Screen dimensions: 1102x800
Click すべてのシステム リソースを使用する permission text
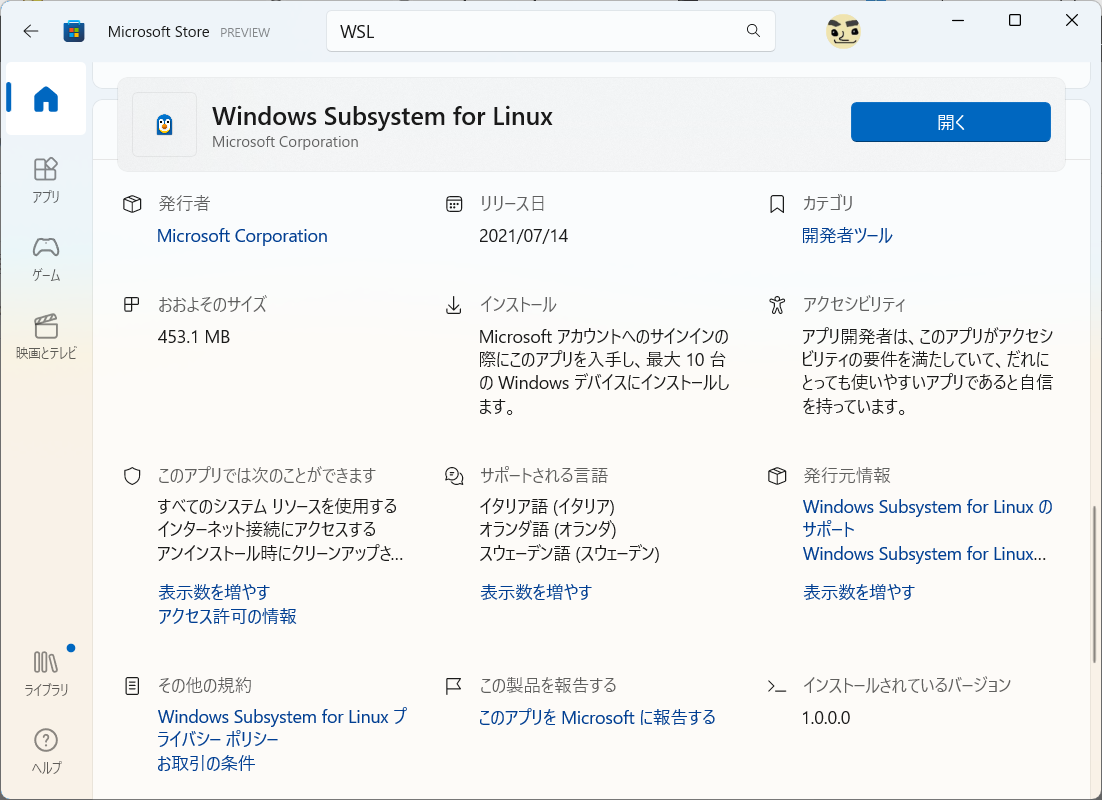click(278, 506)
